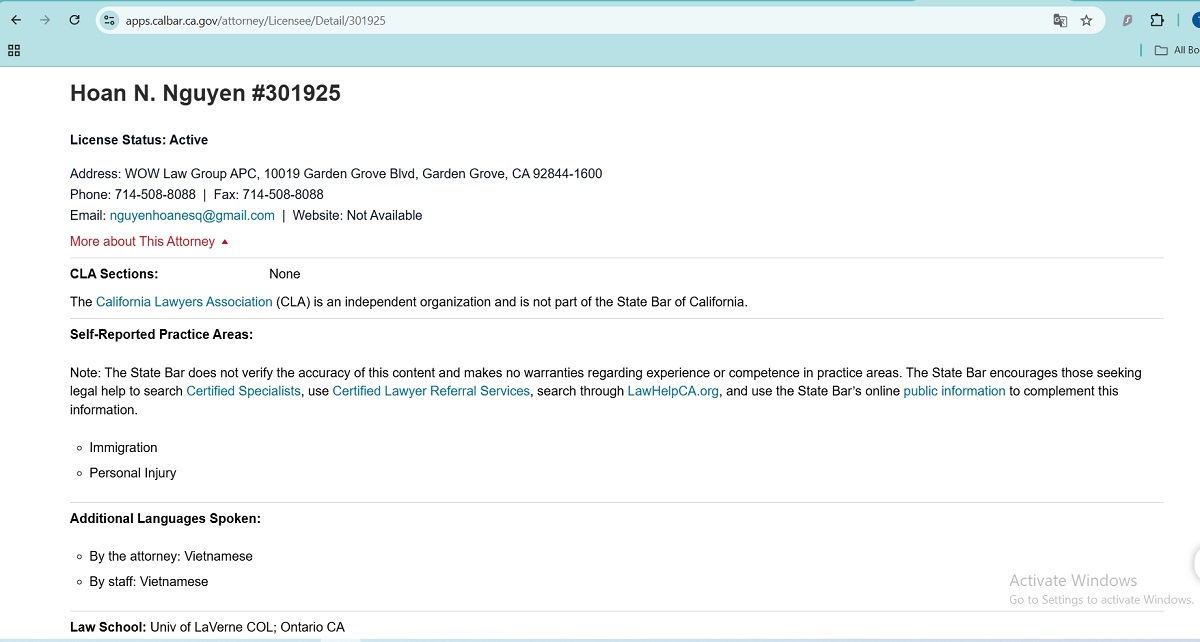
Task: Bookmark this page with star icon
Action: coord(1086,20)
